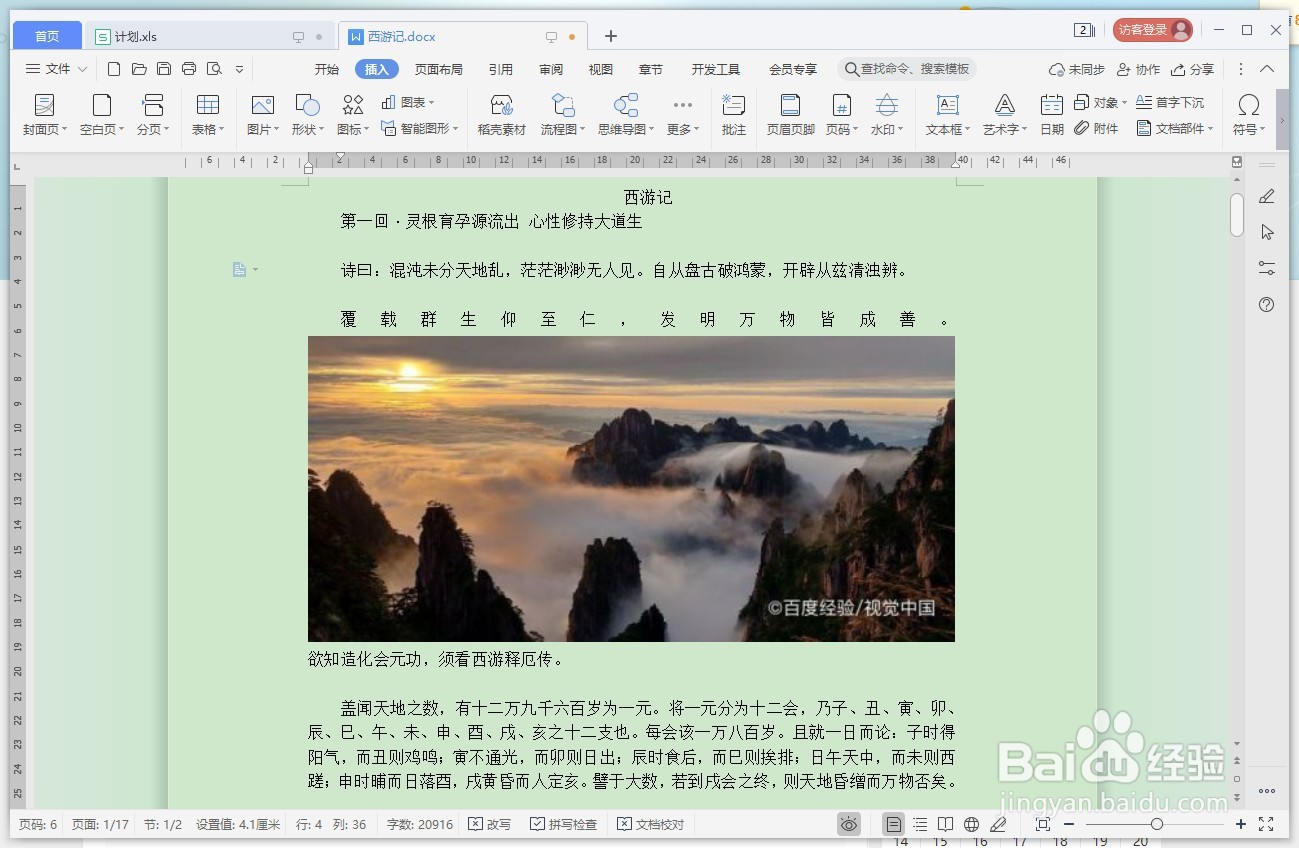This screenshot has height=848, width=1299.
Task: Collapse the ribbon with the chevron
Action: 1267,69
